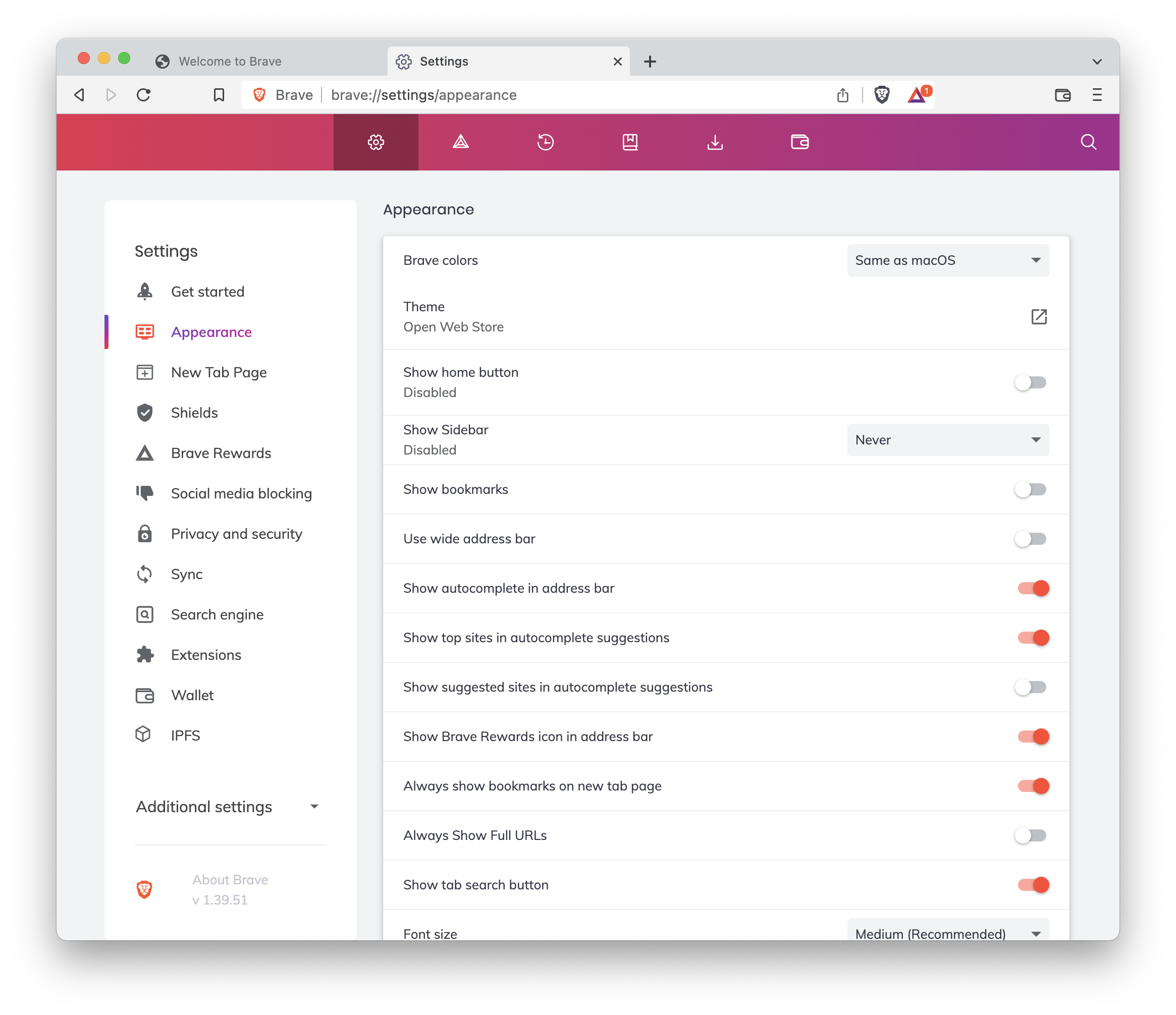Select the Brave Rewards icon in toolbar
The image size is (1176, 1015).
coord(461,142)
